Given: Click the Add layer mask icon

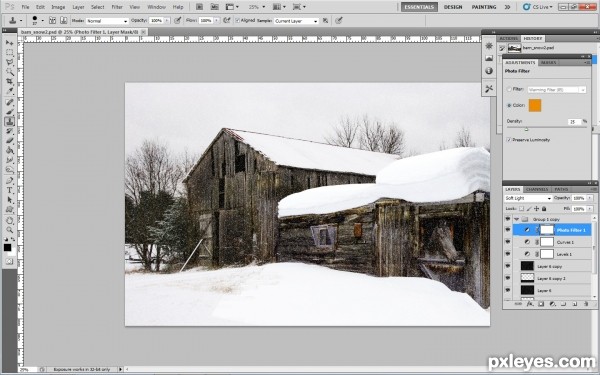Looking at the screenshot, I should pyautogui.click(x=541, y=304).
